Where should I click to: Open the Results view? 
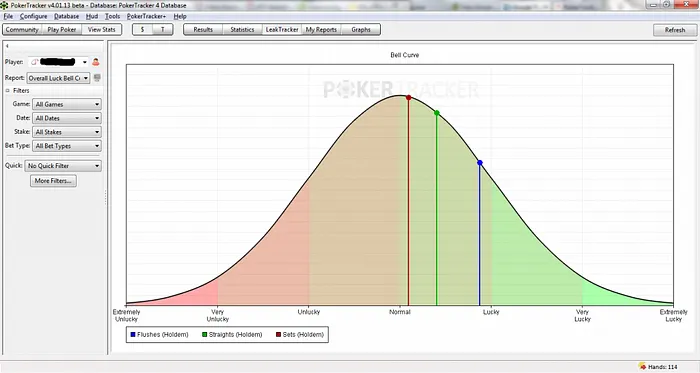pyautogui.click(x=203, y=29)
